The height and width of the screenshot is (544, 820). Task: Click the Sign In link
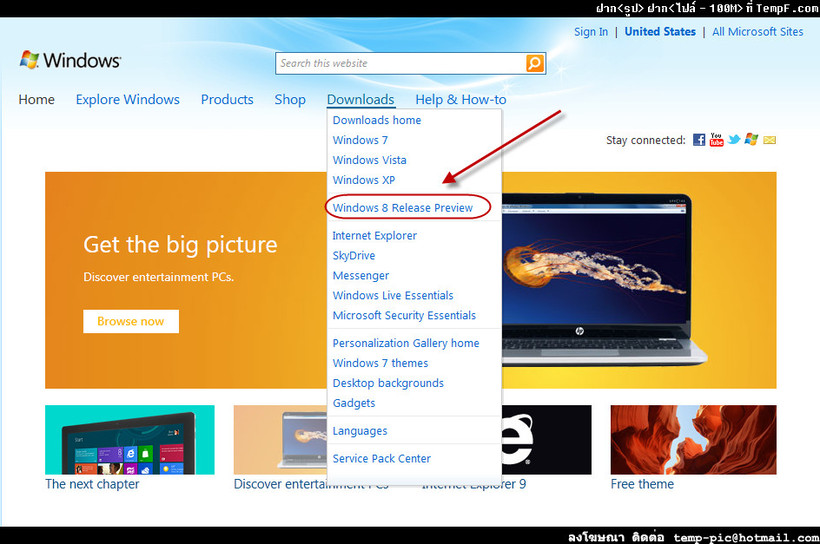(591, 32)
